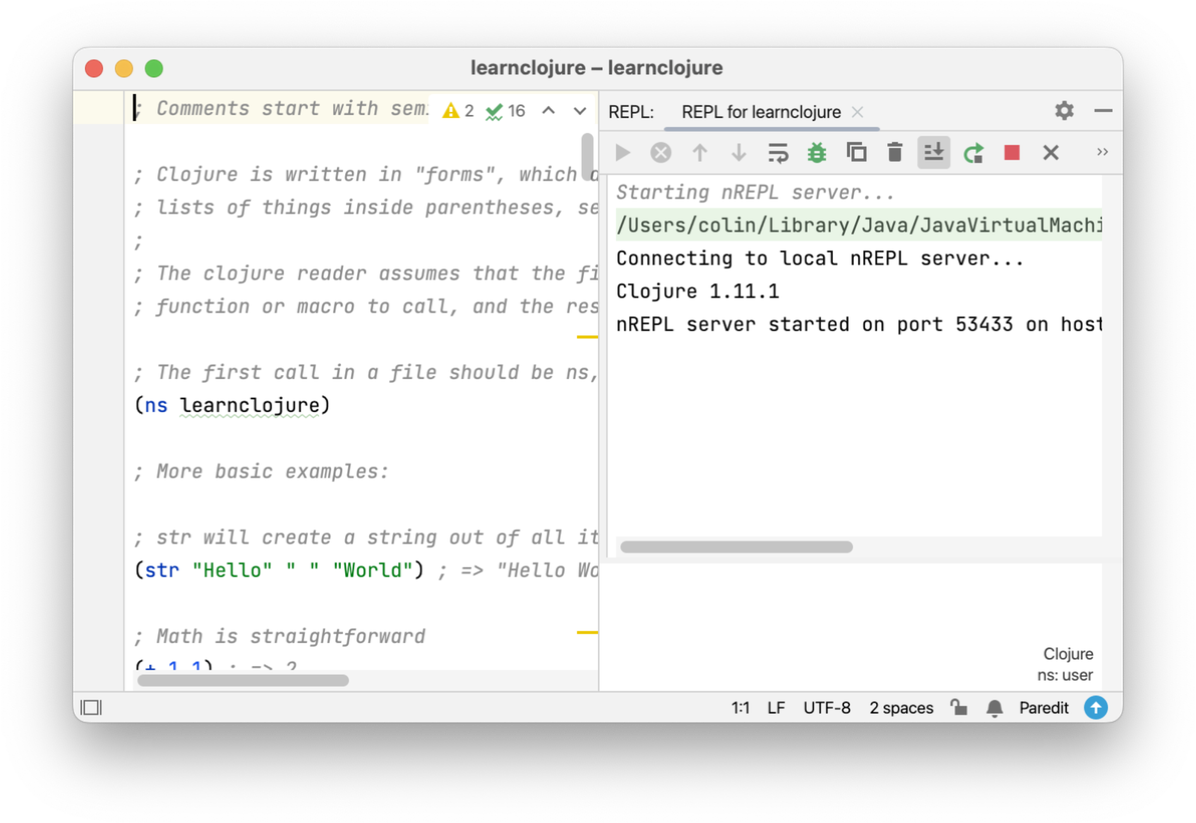Click the blue update arrow icon
This screenshot has height=823, width=1196.
1096,708
